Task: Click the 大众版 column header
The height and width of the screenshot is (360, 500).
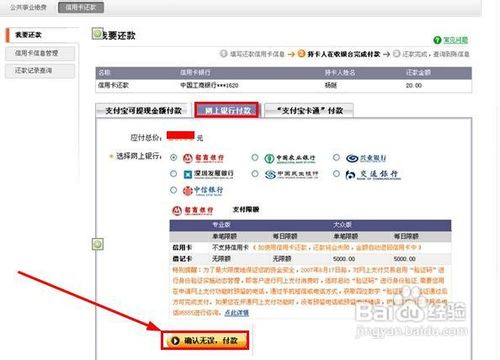Action: [x=342, y=225]
